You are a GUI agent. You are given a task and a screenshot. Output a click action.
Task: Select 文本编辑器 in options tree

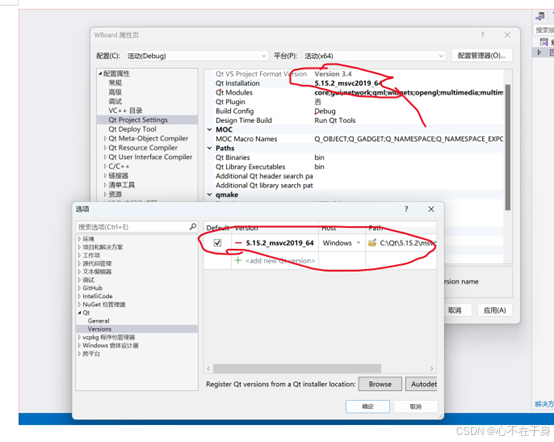(97, 272)
